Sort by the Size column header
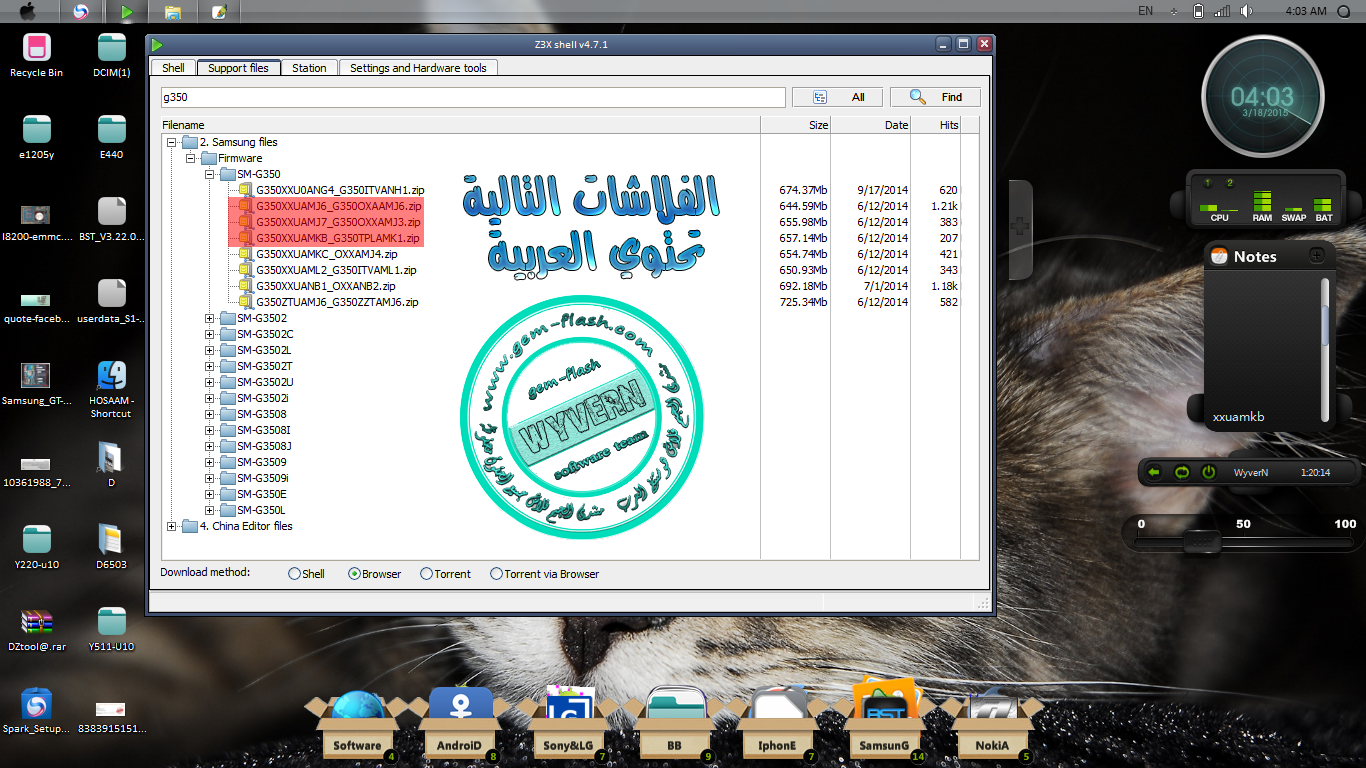 point(796,125)
